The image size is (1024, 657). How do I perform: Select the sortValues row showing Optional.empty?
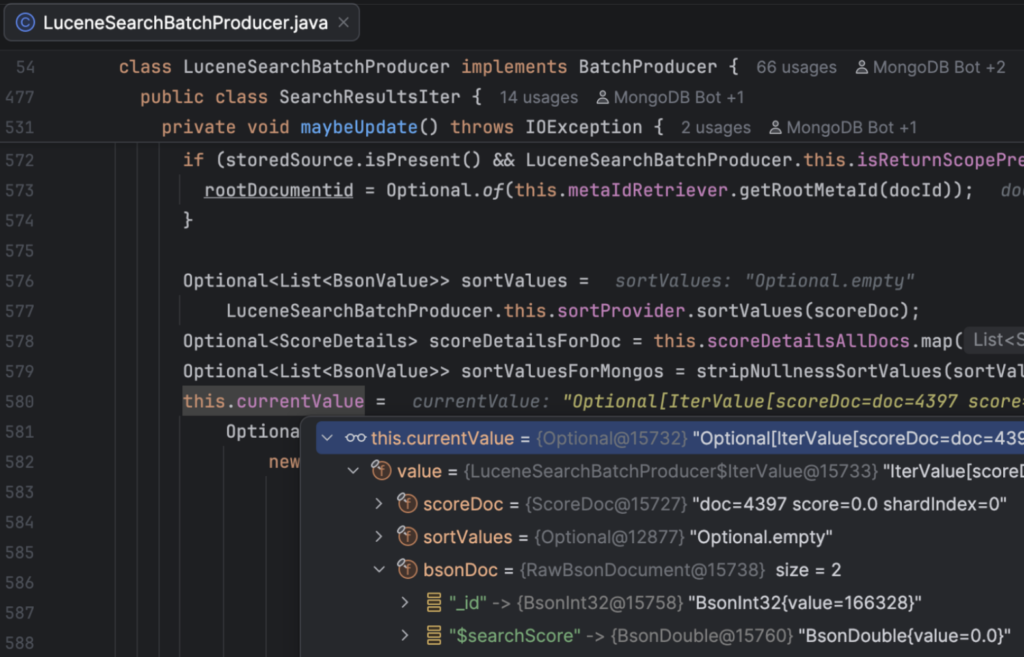(x=670, y=537)
